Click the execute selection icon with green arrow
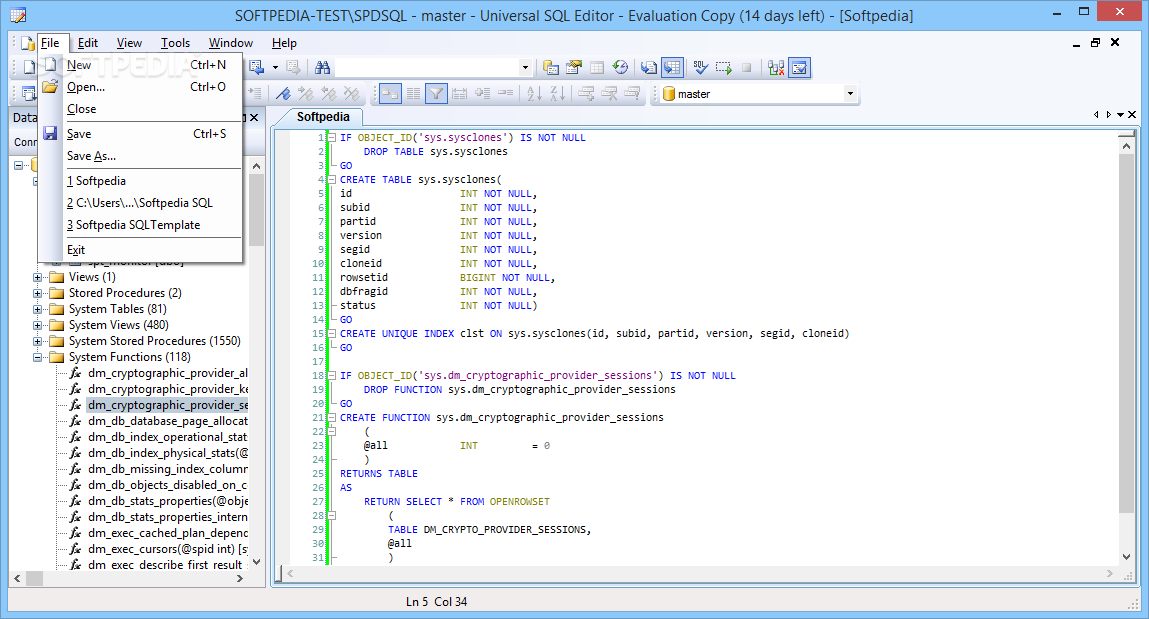This screenshot has width=1149, height=619. tap(724, 68)
